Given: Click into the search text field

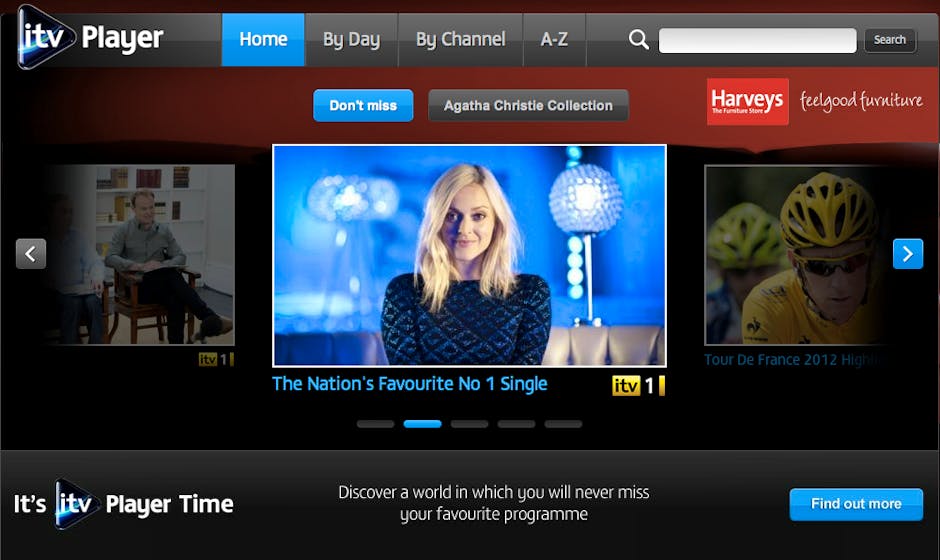Looking at the screenshot, I should 757,40.
